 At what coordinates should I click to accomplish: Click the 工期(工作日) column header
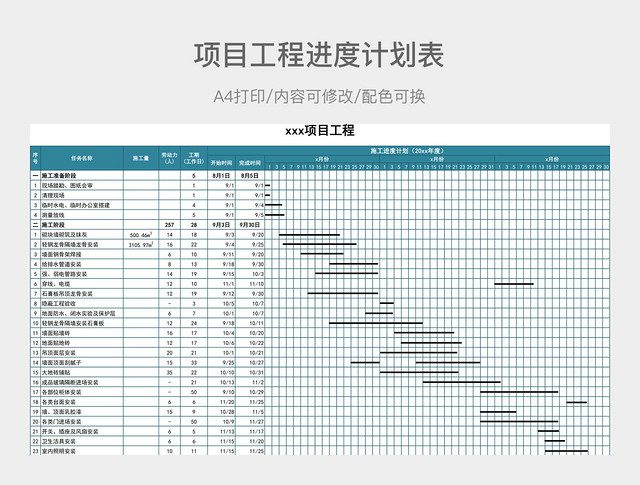194,158
